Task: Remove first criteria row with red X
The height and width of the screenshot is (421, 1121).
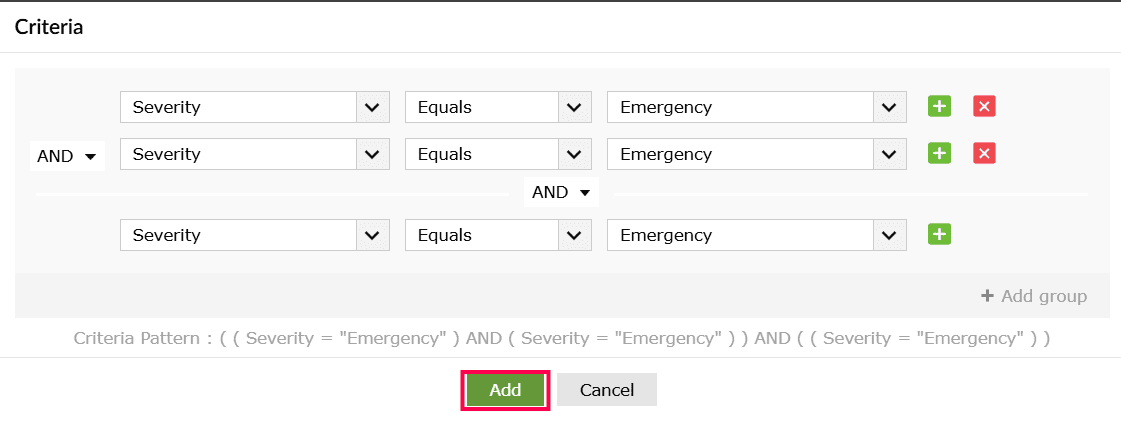Action: point(984,107)
